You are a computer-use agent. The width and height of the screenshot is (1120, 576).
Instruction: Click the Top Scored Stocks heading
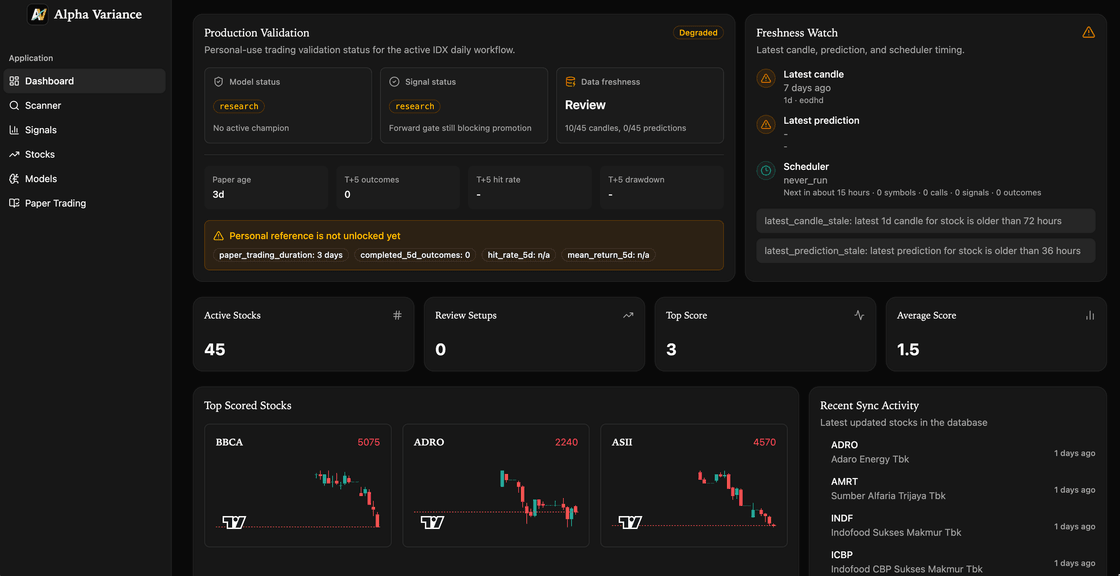tap(248, 406)
